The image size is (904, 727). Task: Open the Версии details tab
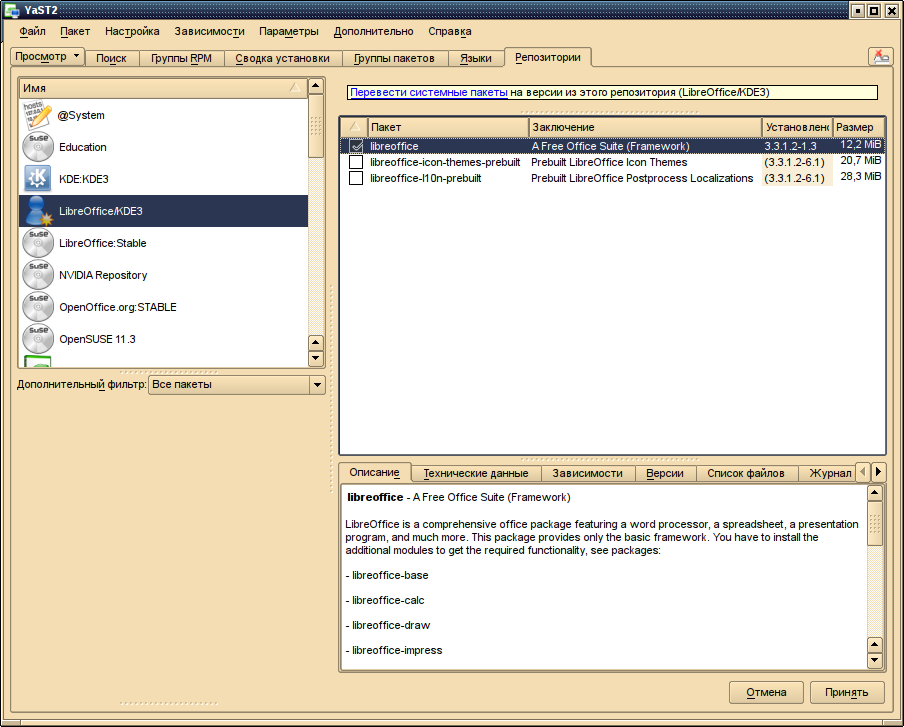pyautogui.click(x=665, y=473)
